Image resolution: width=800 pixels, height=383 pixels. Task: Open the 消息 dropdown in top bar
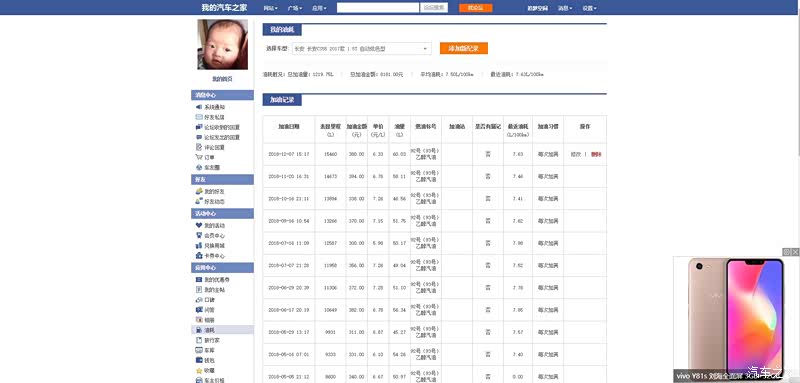(565, 8)
